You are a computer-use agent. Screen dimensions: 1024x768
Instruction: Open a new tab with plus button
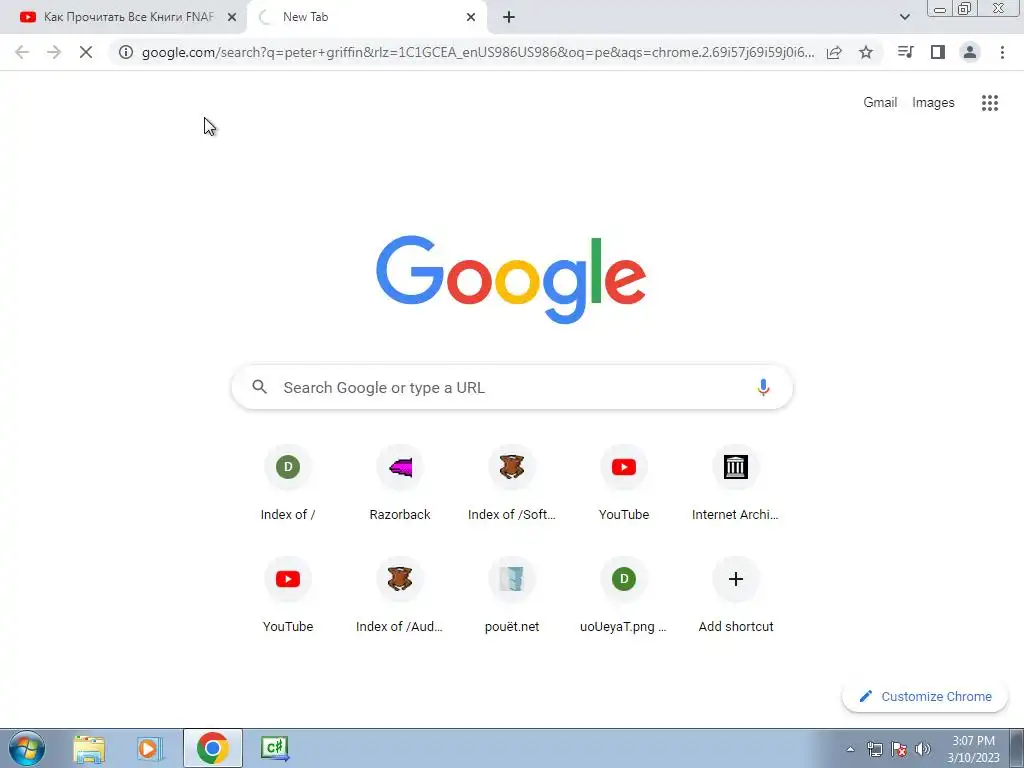pos(509,17)
